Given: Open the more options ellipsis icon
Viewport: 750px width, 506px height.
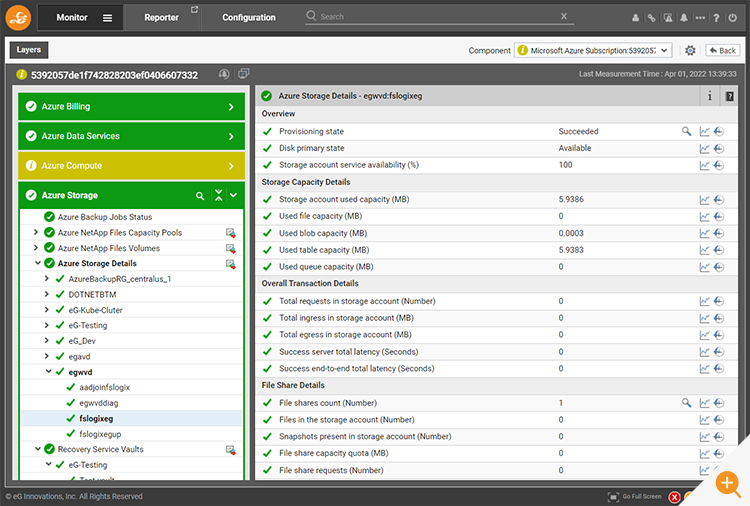Looking at the screenshot, I should [x=700, y=18].
